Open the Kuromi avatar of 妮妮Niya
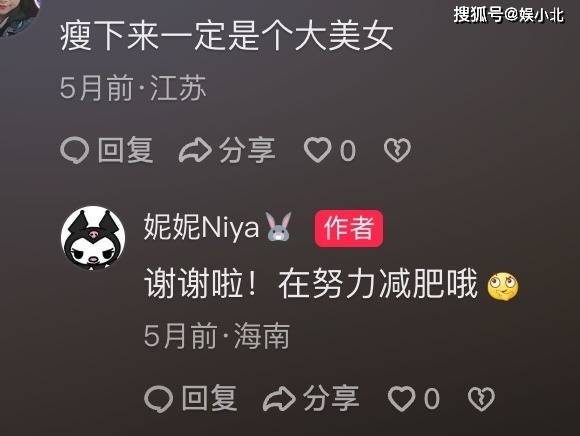 pyautogui.click(x=93, y=238)
